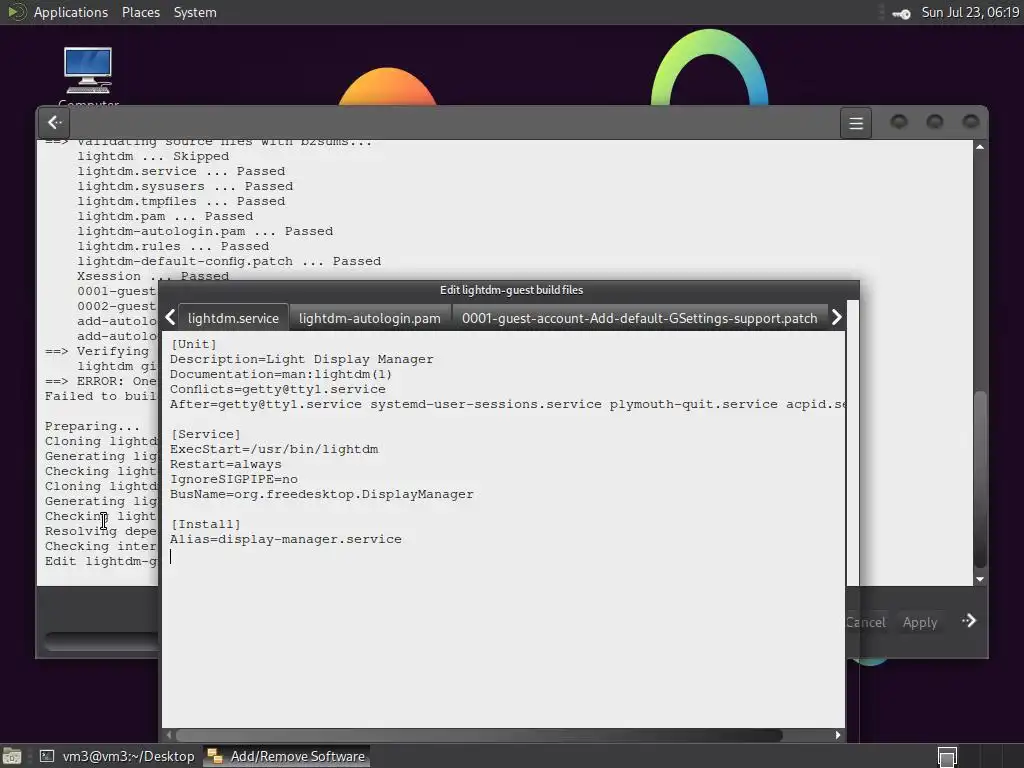1024x768 pixels.
Task: Click the Apply button
Action: coord(920,622)
